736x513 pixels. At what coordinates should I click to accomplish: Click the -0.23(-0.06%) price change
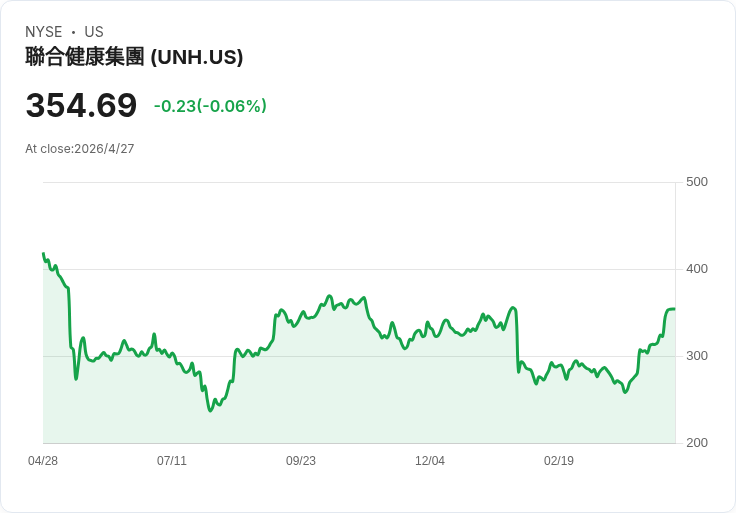pyautogui.click(x=210, y=106)
